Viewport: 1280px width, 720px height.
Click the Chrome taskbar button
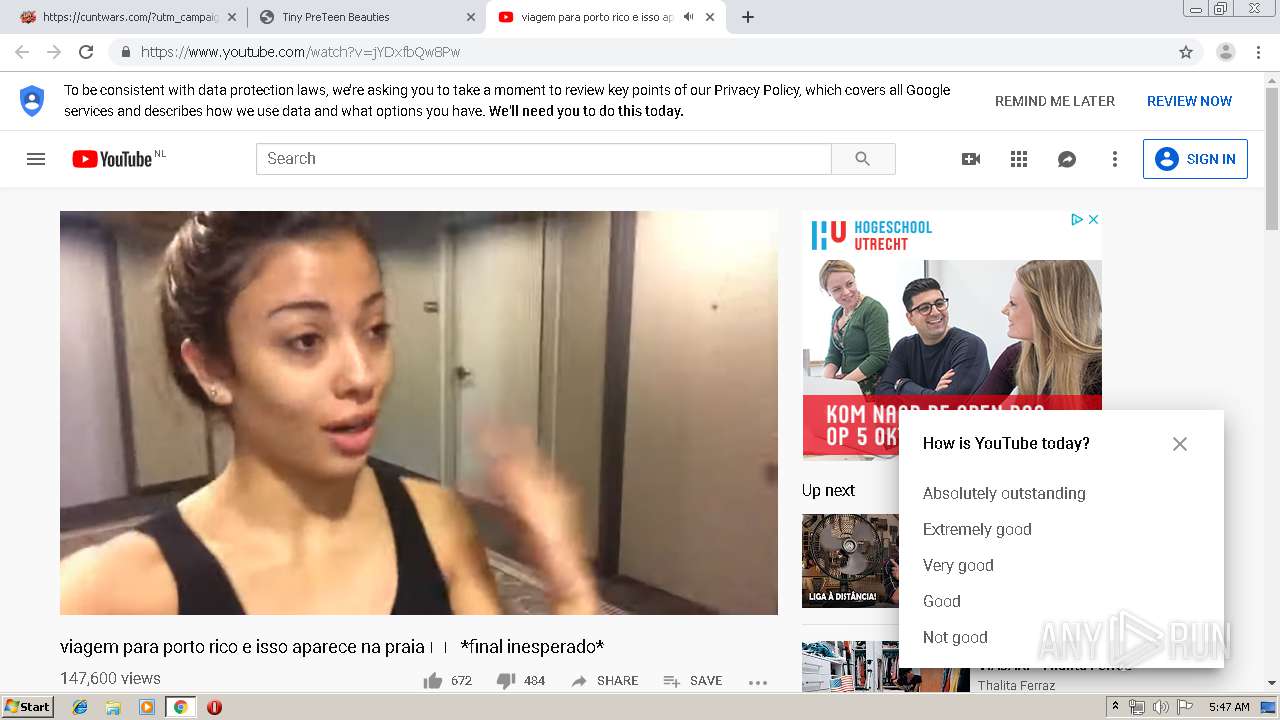click(x=180, y=707)
